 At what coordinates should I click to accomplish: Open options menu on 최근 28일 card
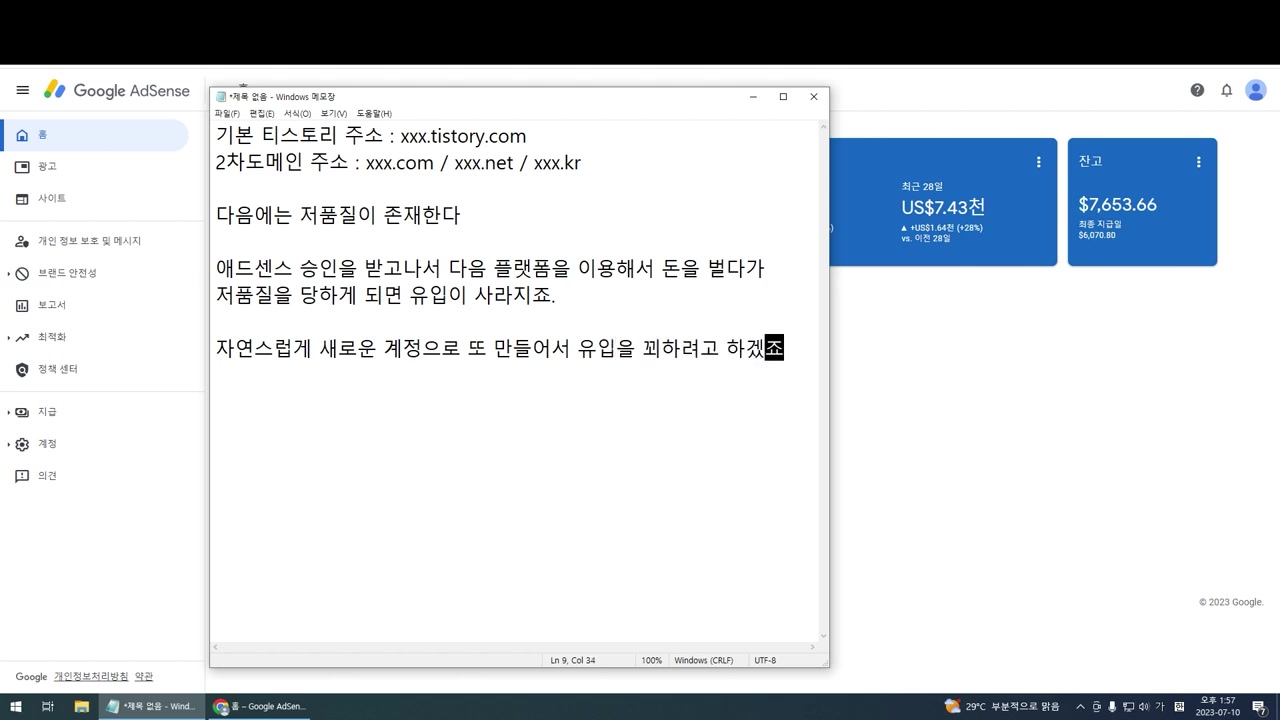coord(1038,162)
